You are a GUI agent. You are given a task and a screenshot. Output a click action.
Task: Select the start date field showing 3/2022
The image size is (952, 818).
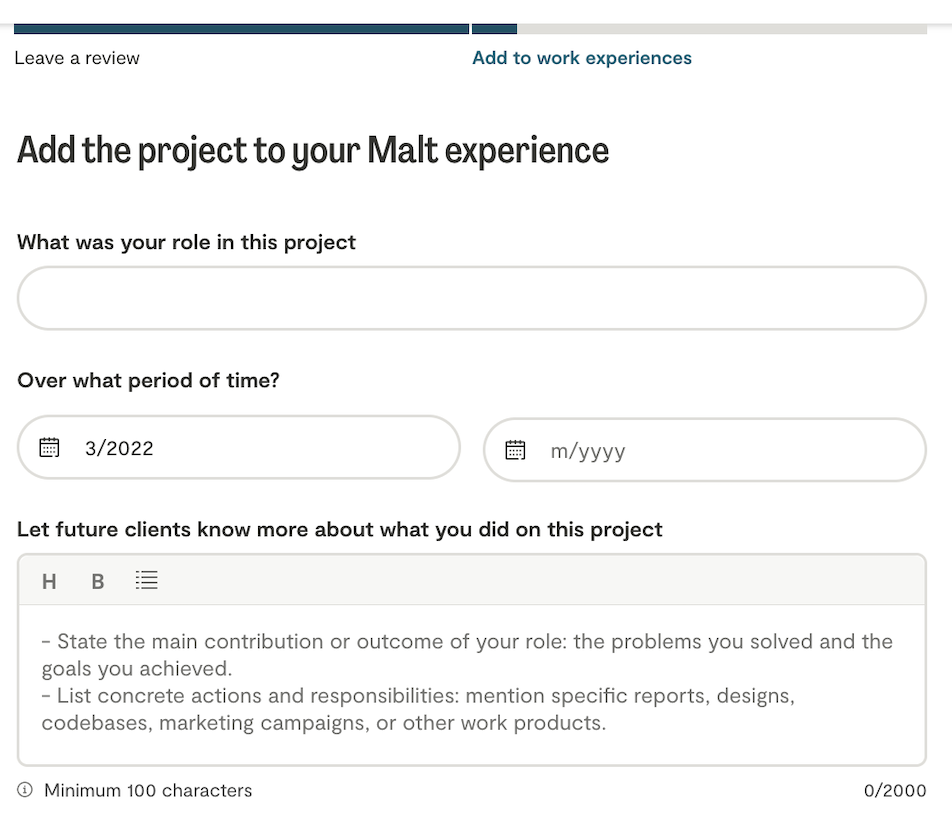click(x=250, y=447)
